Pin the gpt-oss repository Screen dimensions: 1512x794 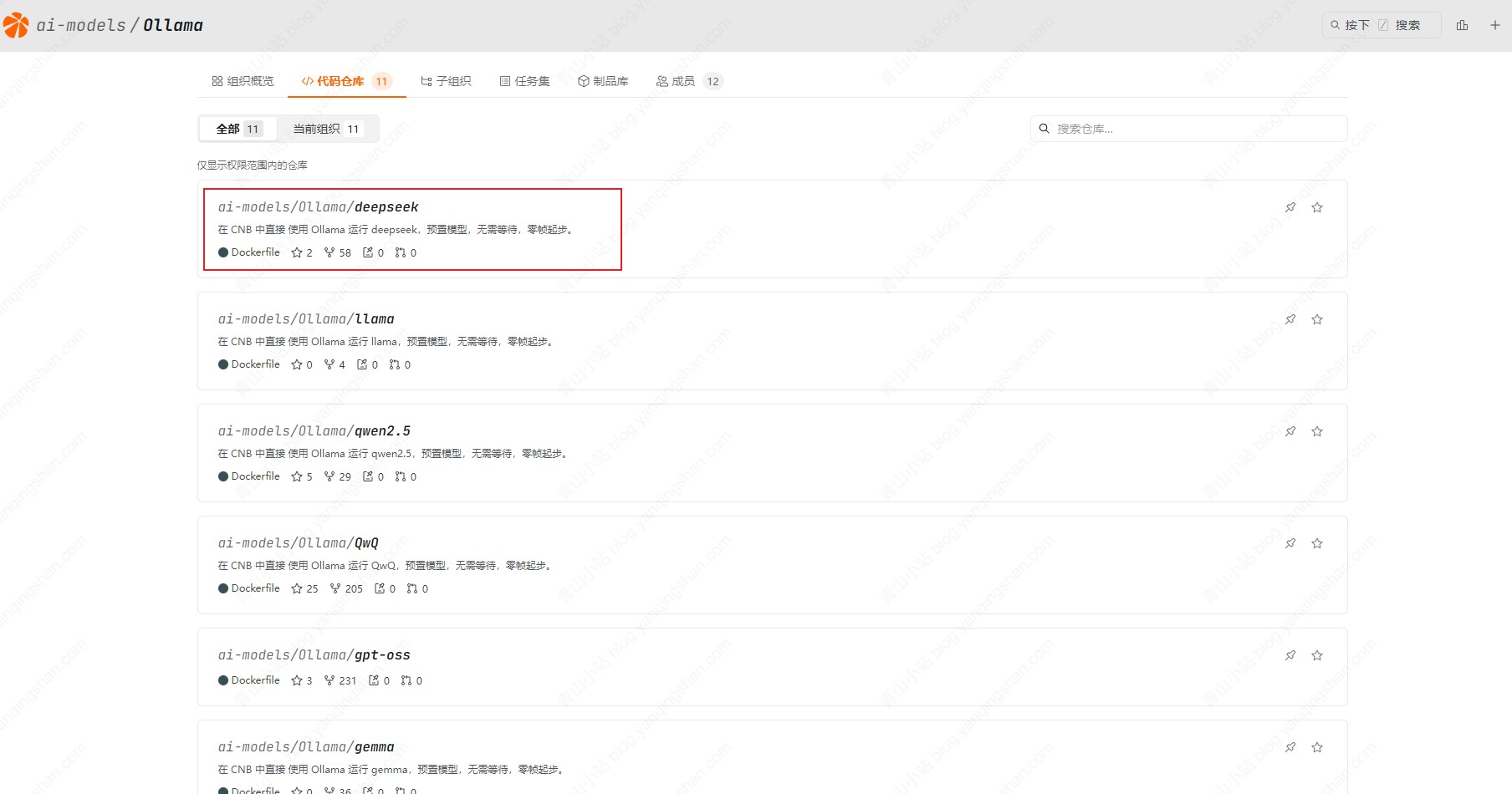pyautogui.click(x=1290, y=655)
